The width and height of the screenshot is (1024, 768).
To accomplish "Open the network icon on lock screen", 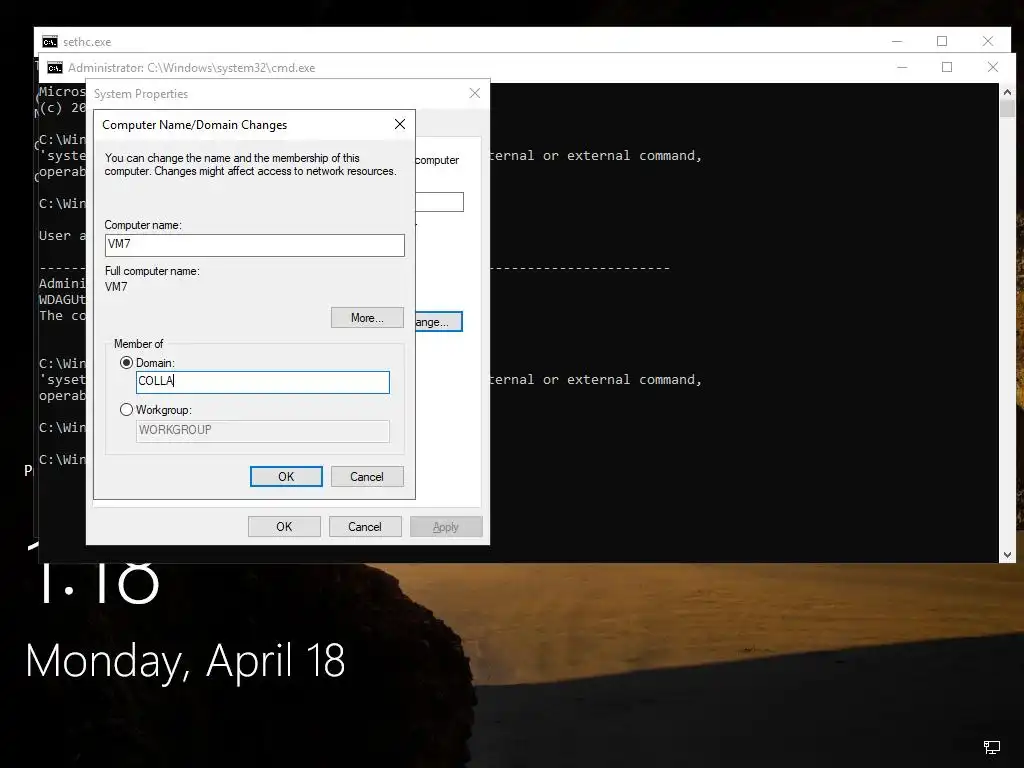I will (x=991, y=747).
